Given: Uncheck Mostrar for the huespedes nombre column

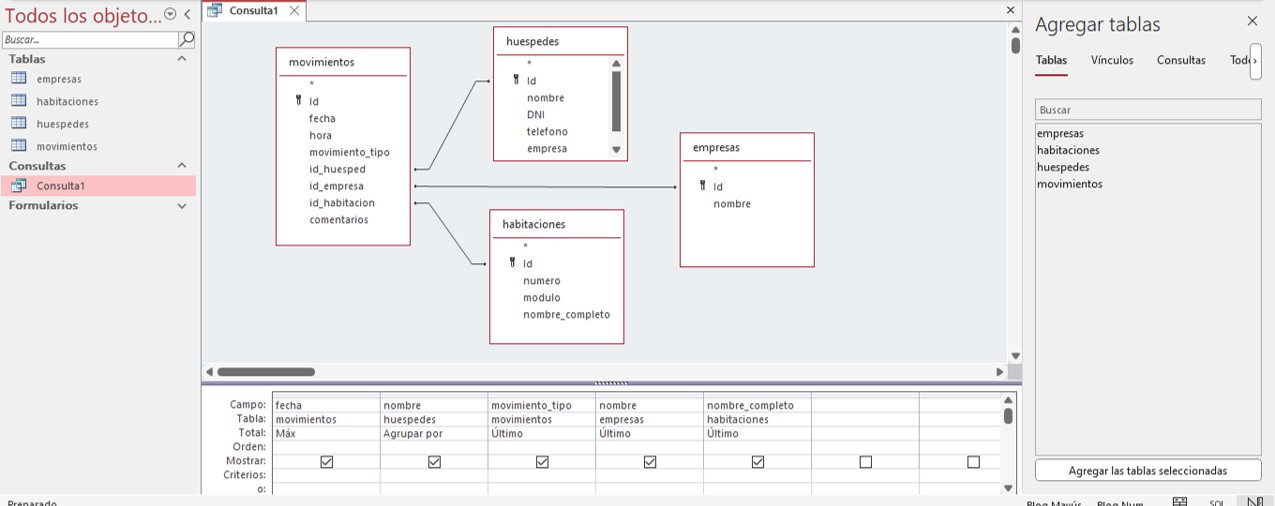Looking at the screenshot, I should (x=434, y=462).
